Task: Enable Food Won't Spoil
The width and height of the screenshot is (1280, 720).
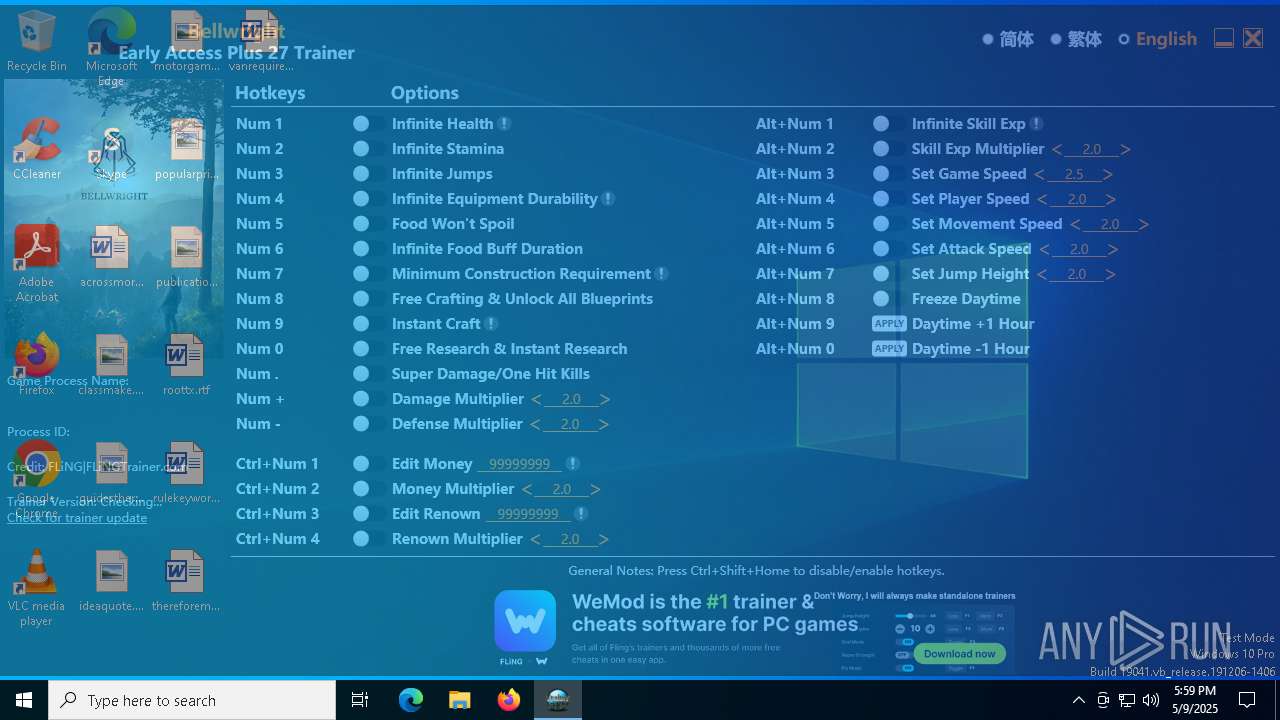Action: (369, 224)
